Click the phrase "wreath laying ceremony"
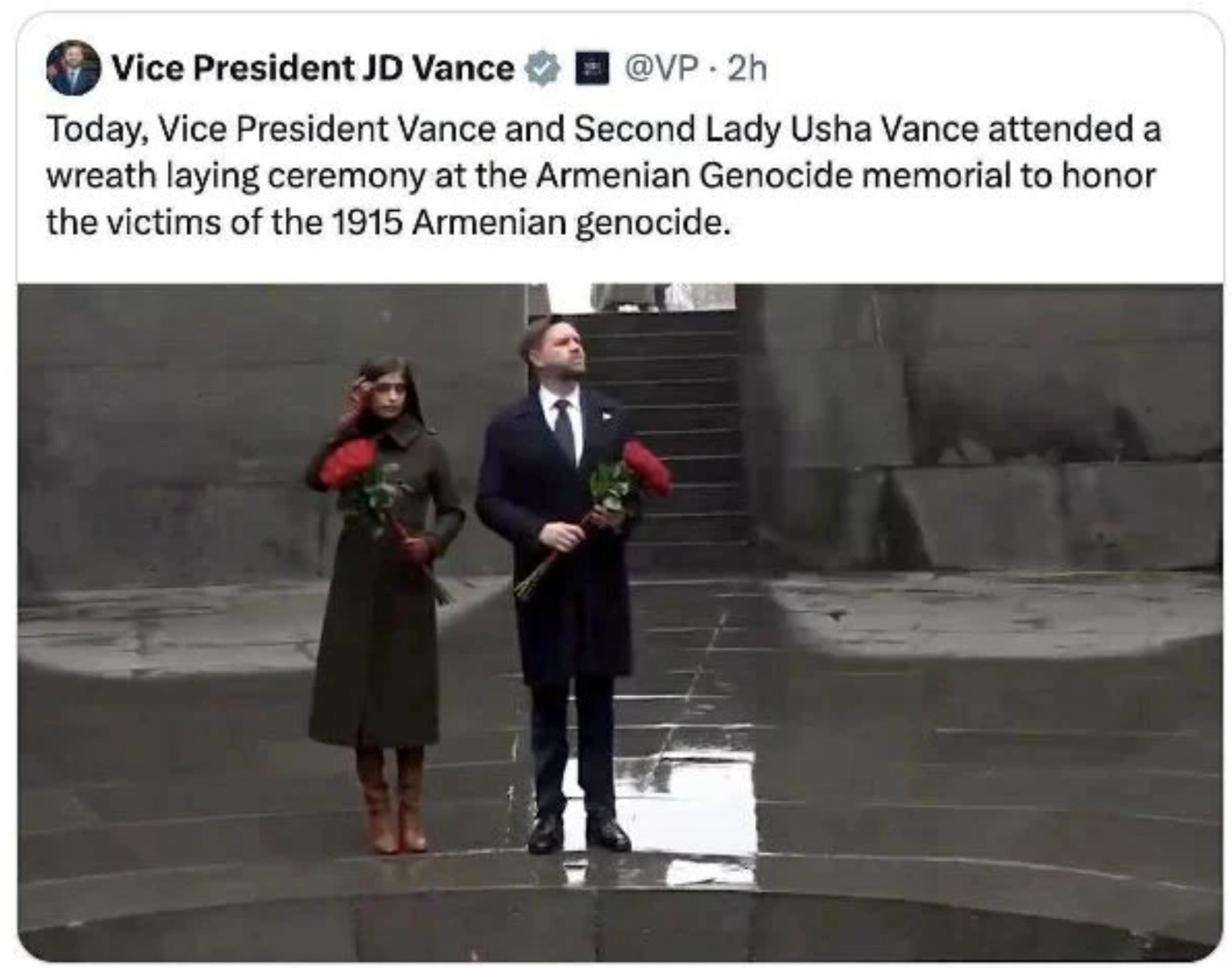This screenshot has width=1232, height=968. coord(235,176)
